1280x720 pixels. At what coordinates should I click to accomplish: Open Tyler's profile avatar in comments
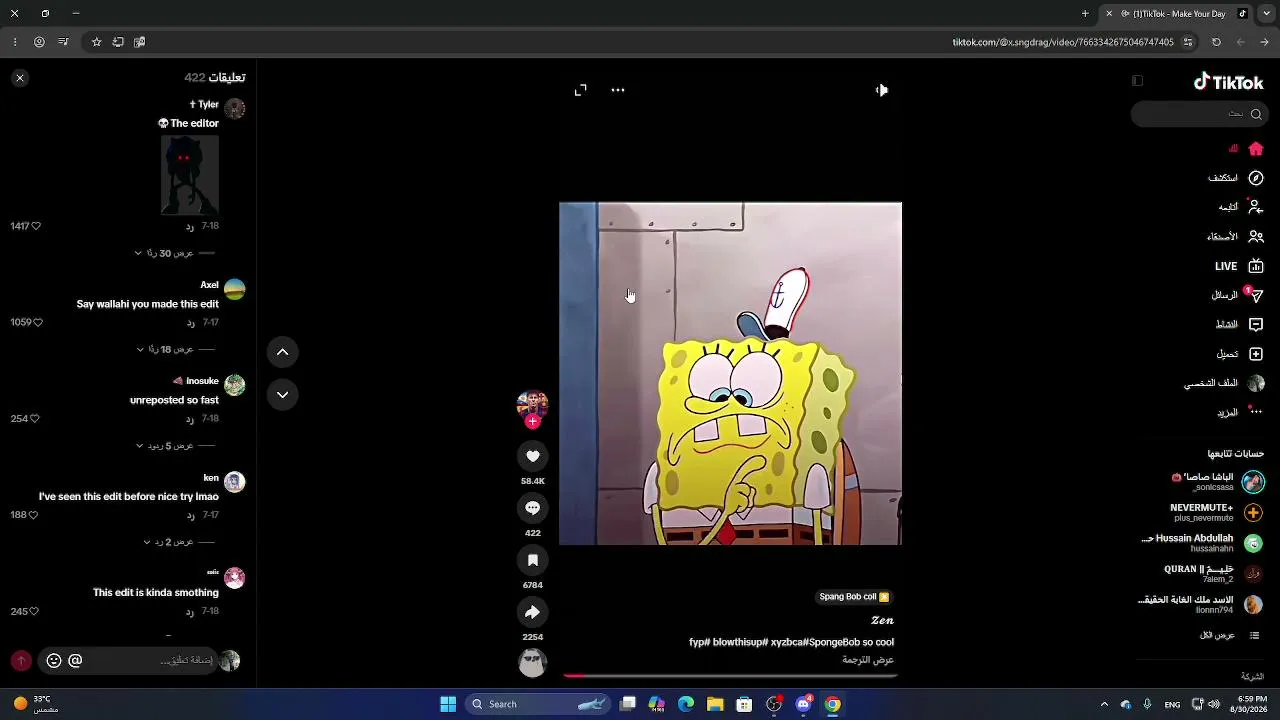[235, 108]
